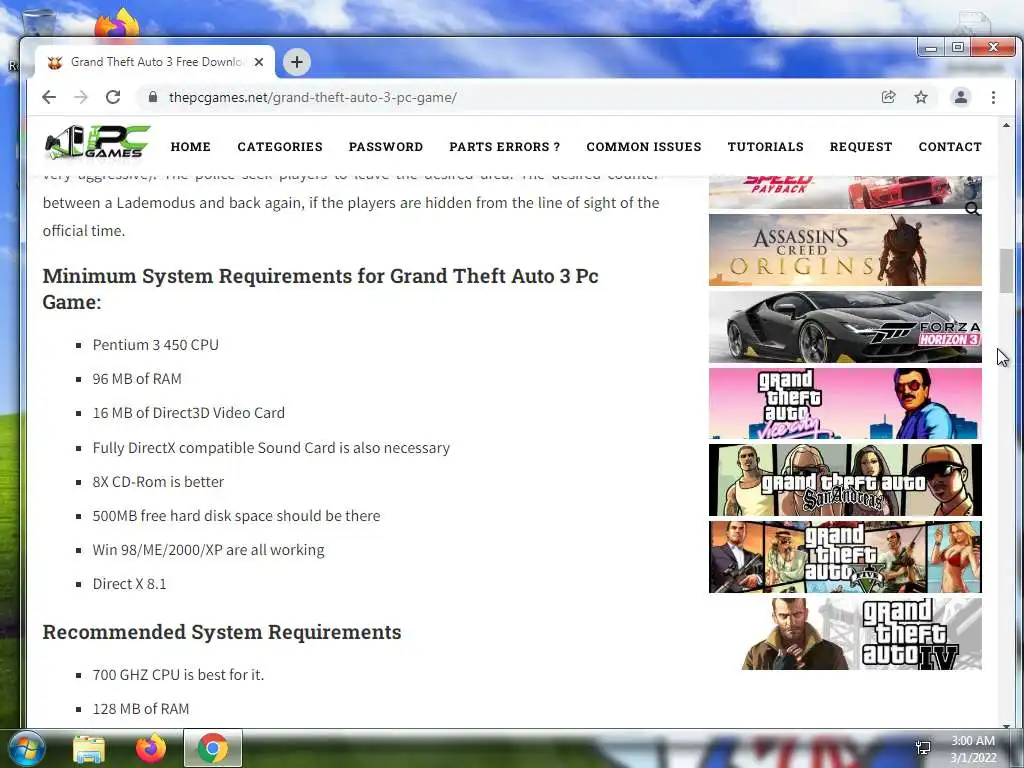Open the Grand Theft Auto IV thumbnail
Screen dimensions: 1024x768
(x=861, y=633)
